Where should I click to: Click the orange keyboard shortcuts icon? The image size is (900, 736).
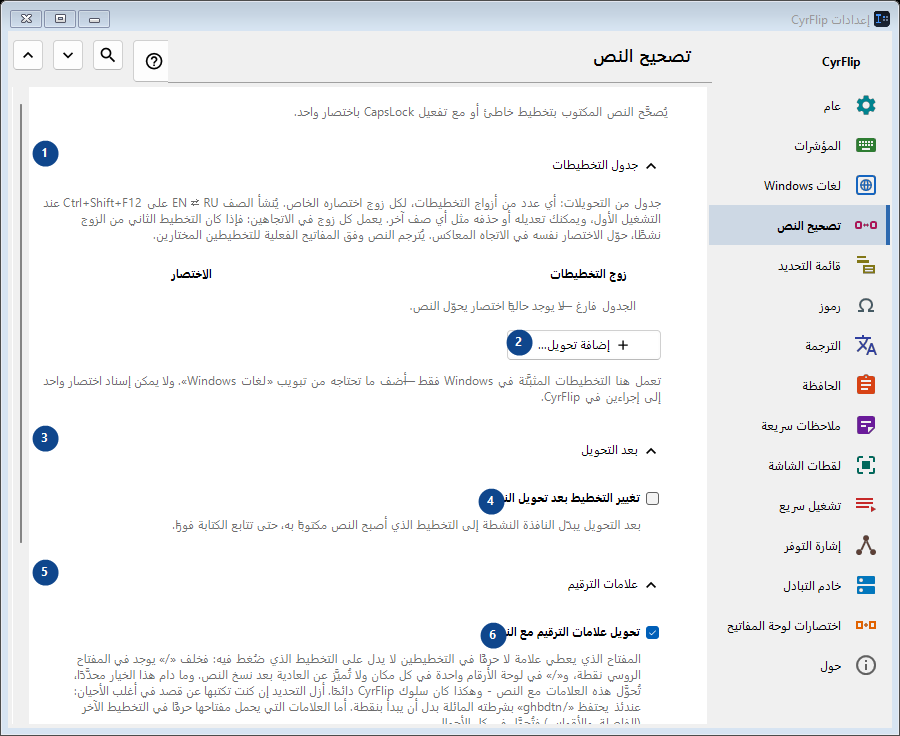tap(866, 625)
